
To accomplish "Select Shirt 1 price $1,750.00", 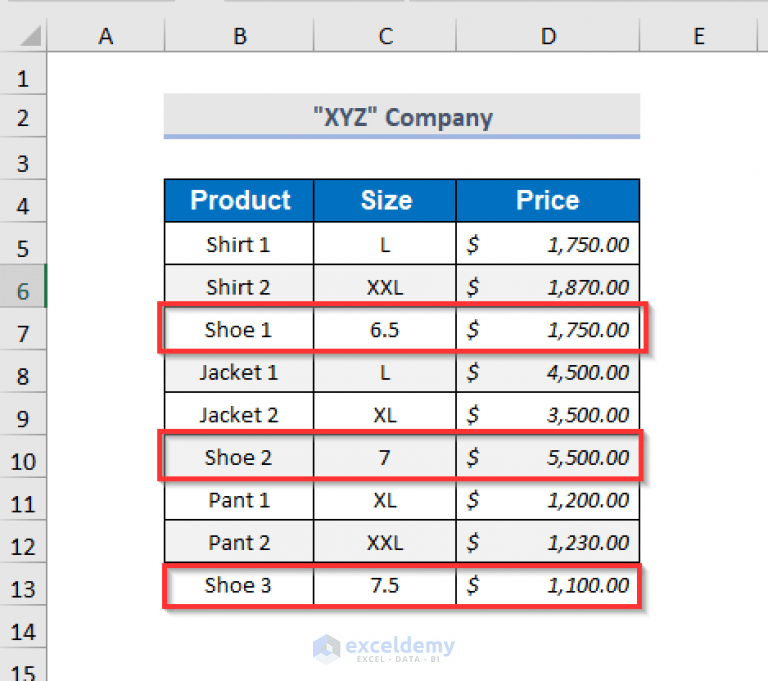I will 548,243.
